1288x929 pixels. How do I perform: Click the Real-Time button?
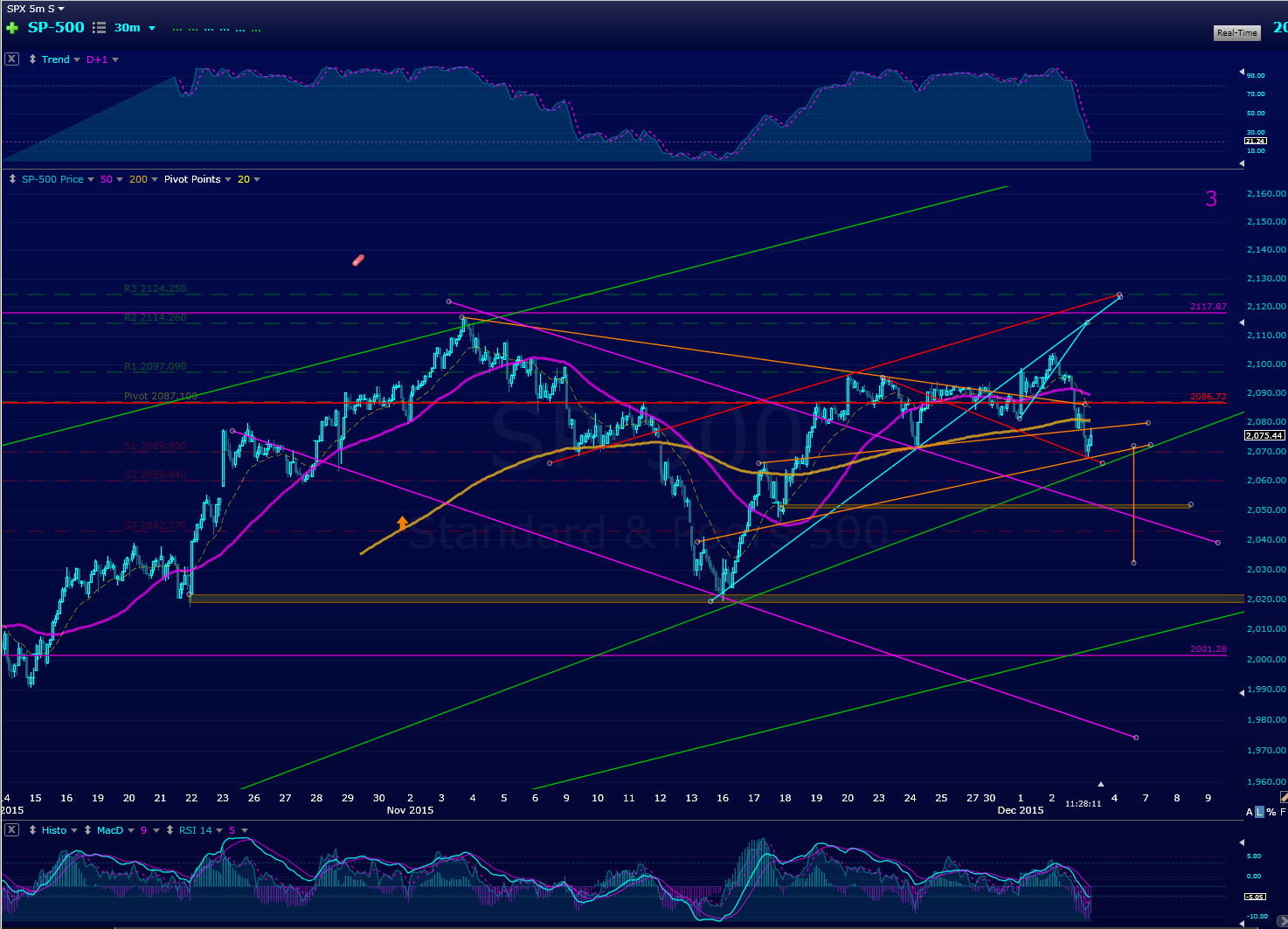coord(1237,33)
